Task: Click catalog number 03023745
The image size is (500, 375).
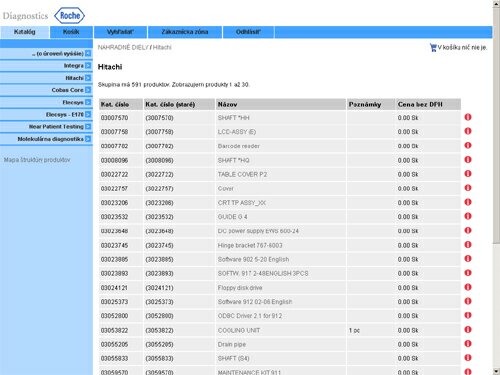Action: click(114, 245)
